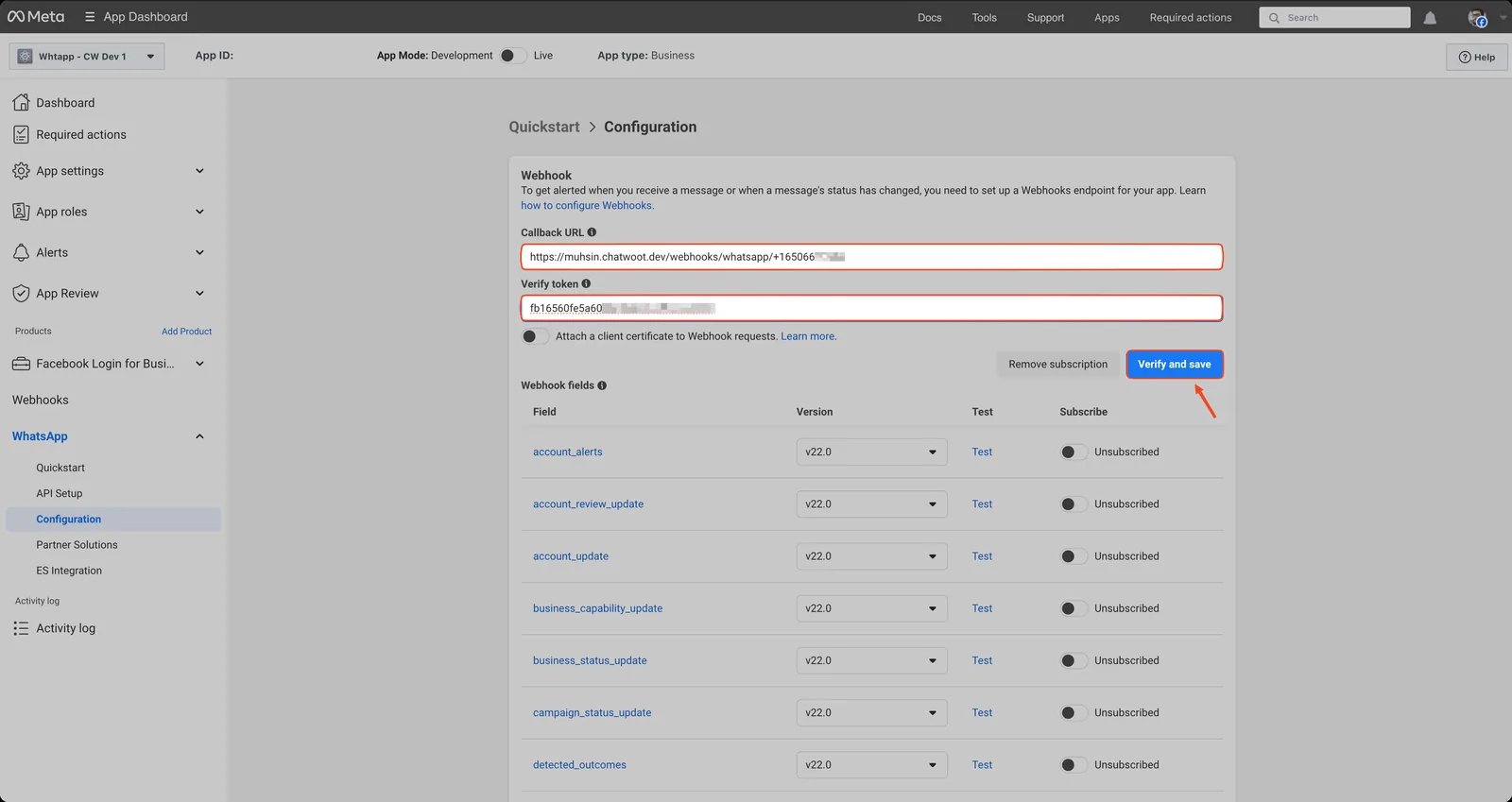
Task: Open Support in top navigation
Action: click(1046, 18)
